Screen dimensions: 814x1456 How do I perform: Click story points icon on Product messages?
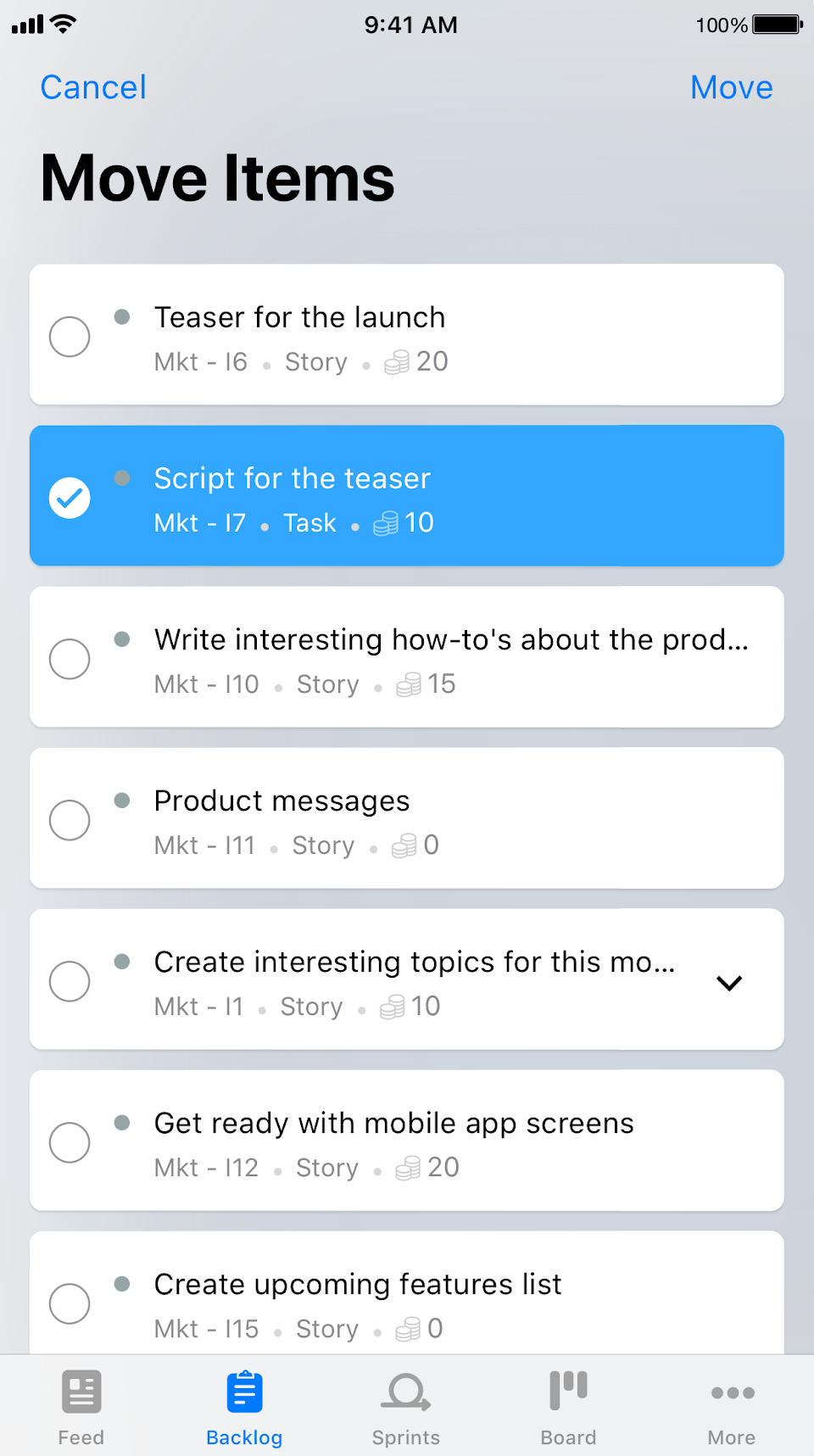point(404,846)
